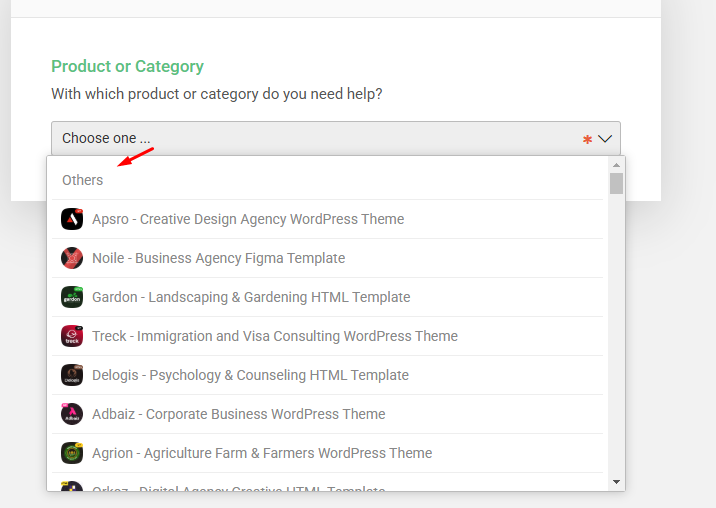Click the Apsro theme product icon
Screen dimensions: 716x508
pos(72,219)
